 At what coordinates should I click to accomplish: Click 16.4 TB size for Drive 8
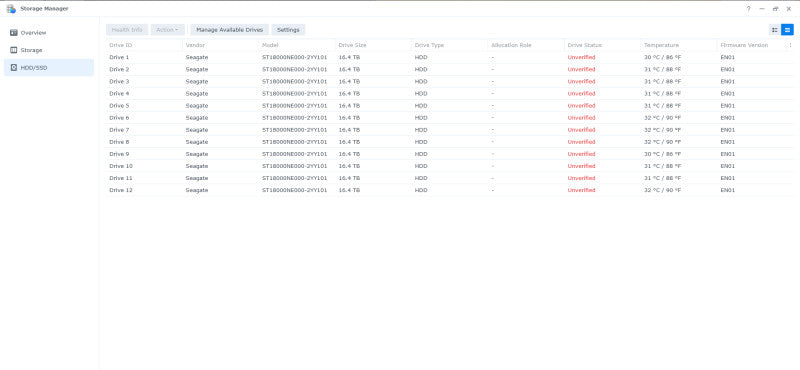tap(349, 142)
